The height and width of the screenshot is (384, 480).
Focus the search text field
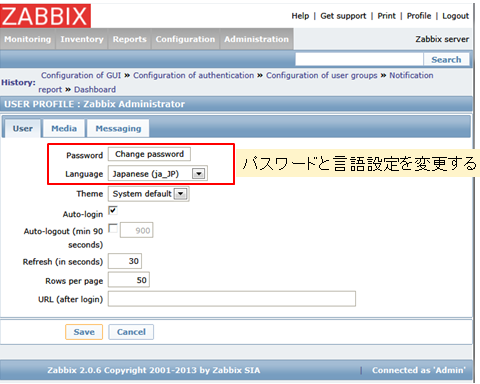click(359, 59)
